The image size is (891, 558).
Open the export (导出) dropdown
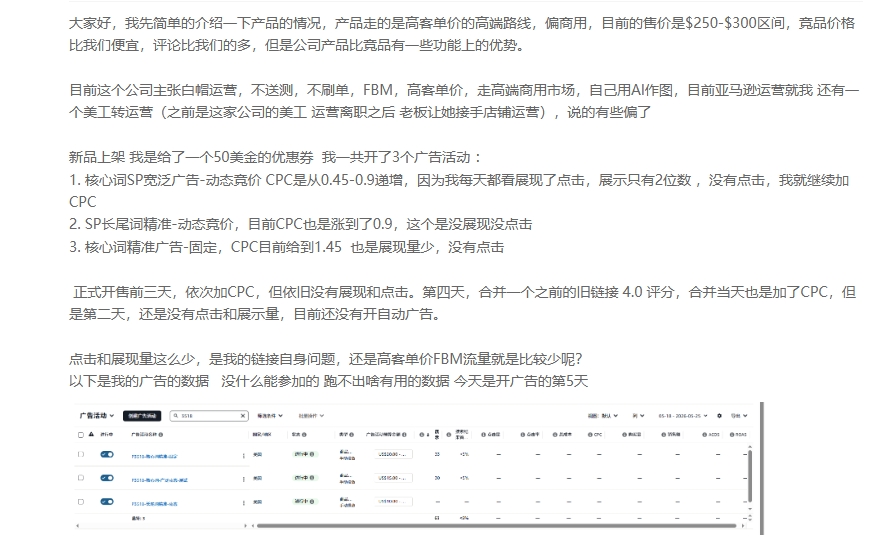[739, 416]
